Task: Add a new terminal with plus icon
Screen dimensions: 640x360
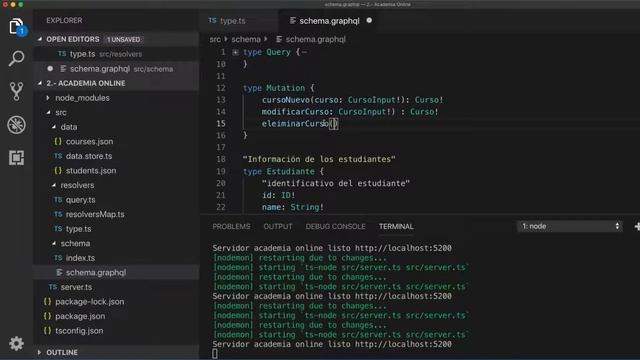Action: tap(637, 226)
